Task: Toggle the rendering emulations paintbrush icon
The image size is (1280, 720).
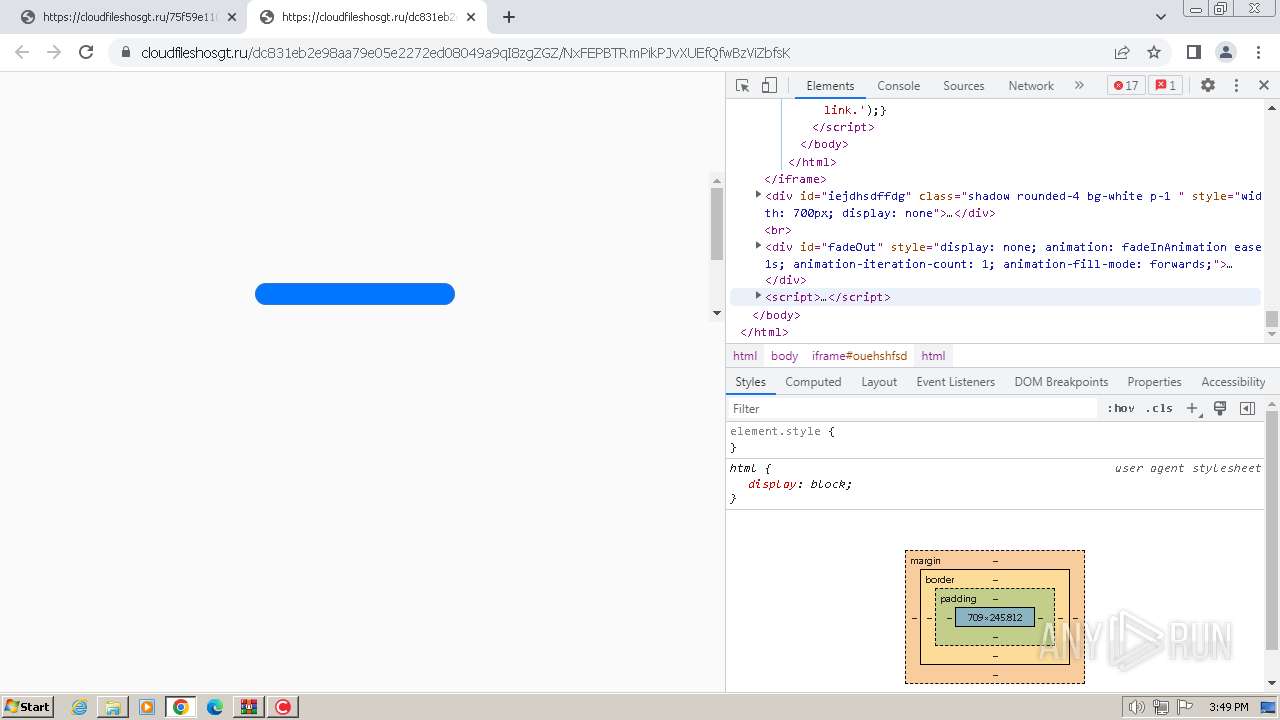Action: (1220, 408)
